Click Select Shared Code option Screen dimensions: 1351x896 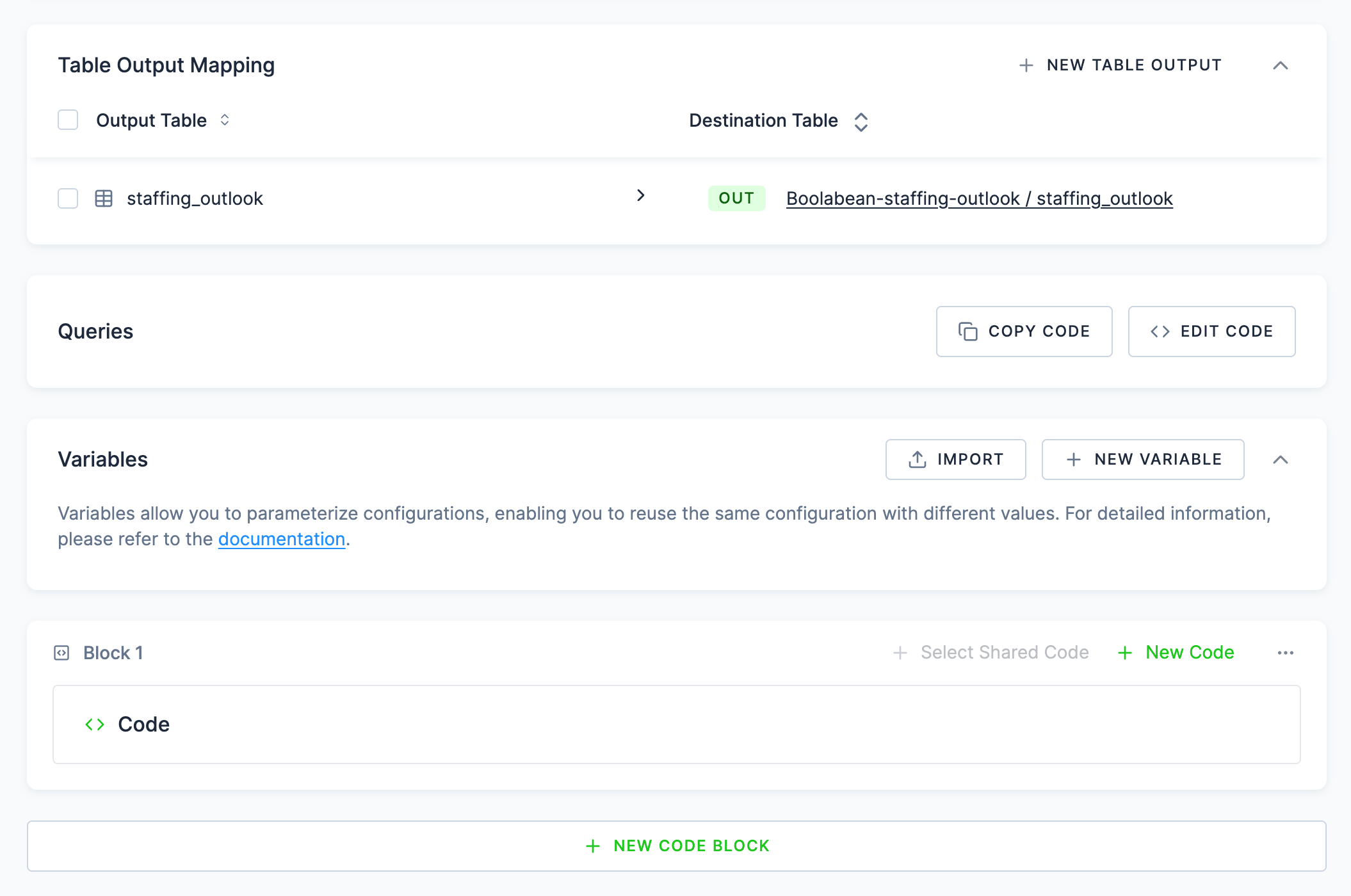click(x=991, y=652)
